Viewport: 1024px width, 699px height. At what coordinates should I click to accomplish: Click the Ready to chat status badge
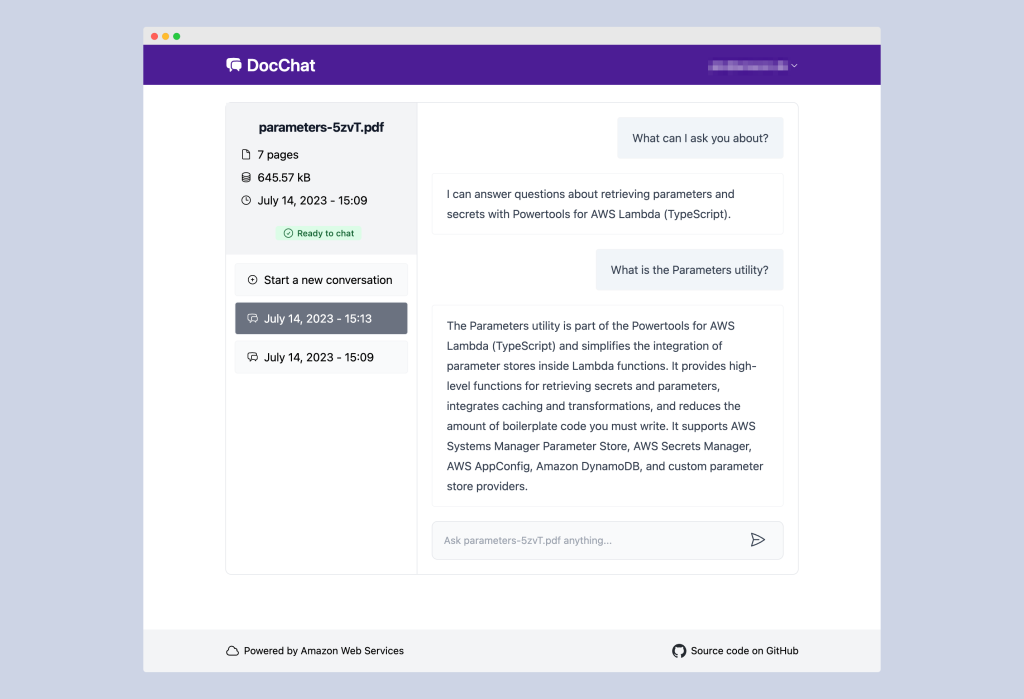[x=318, y=233]
